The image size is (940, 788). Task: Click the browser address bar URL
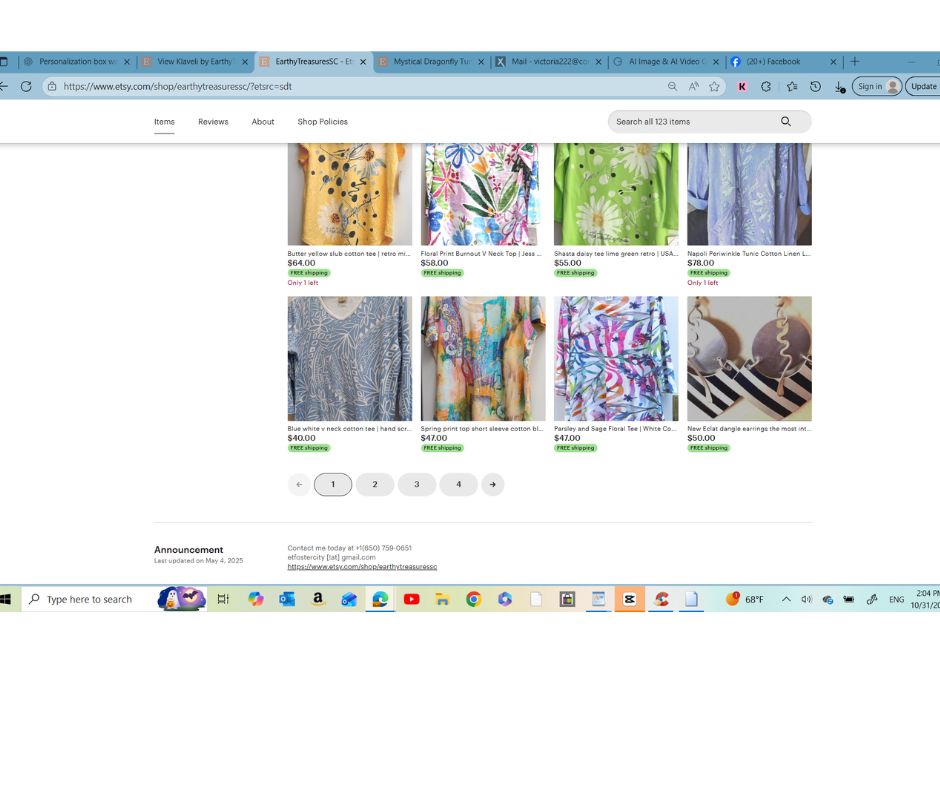tap(177, 86)
